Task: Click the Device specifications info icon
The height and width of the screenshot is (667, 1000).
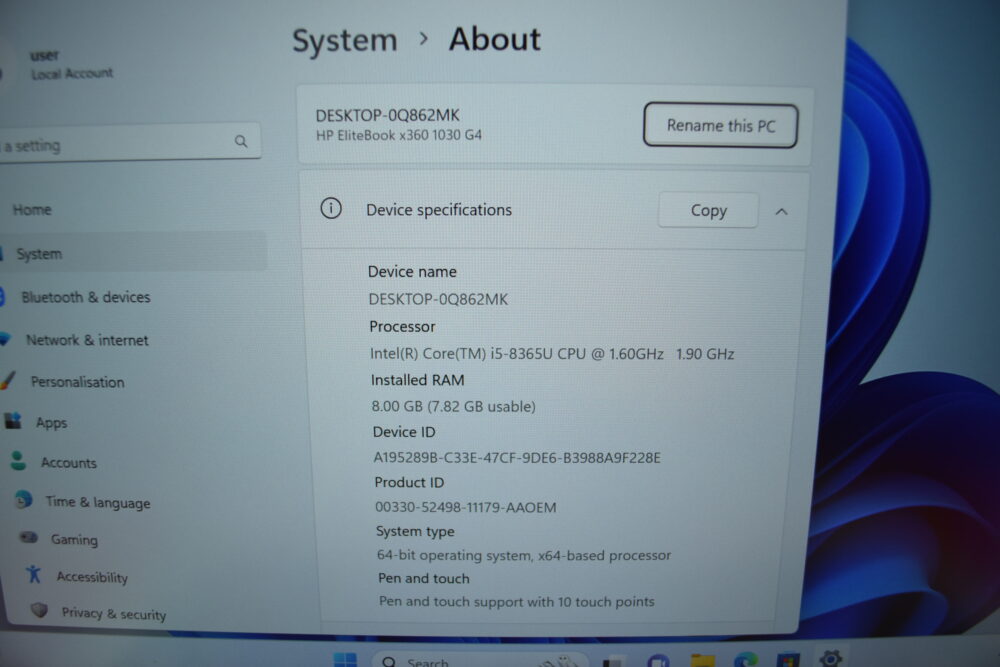Action: [x=331, y=209]
